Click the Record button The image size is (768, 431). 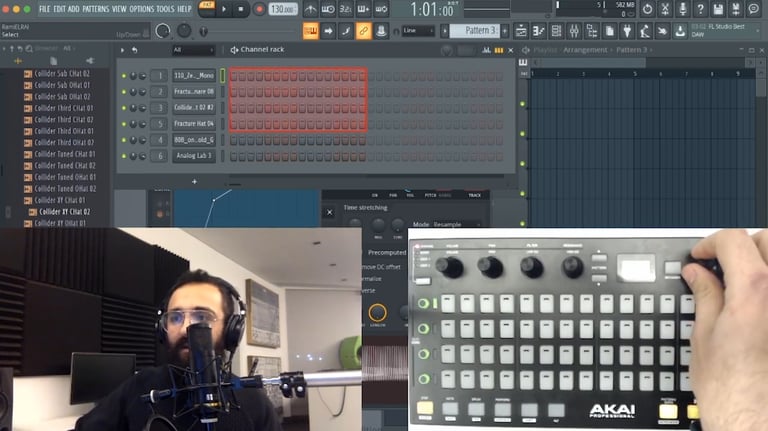click(x=259, y=9)
